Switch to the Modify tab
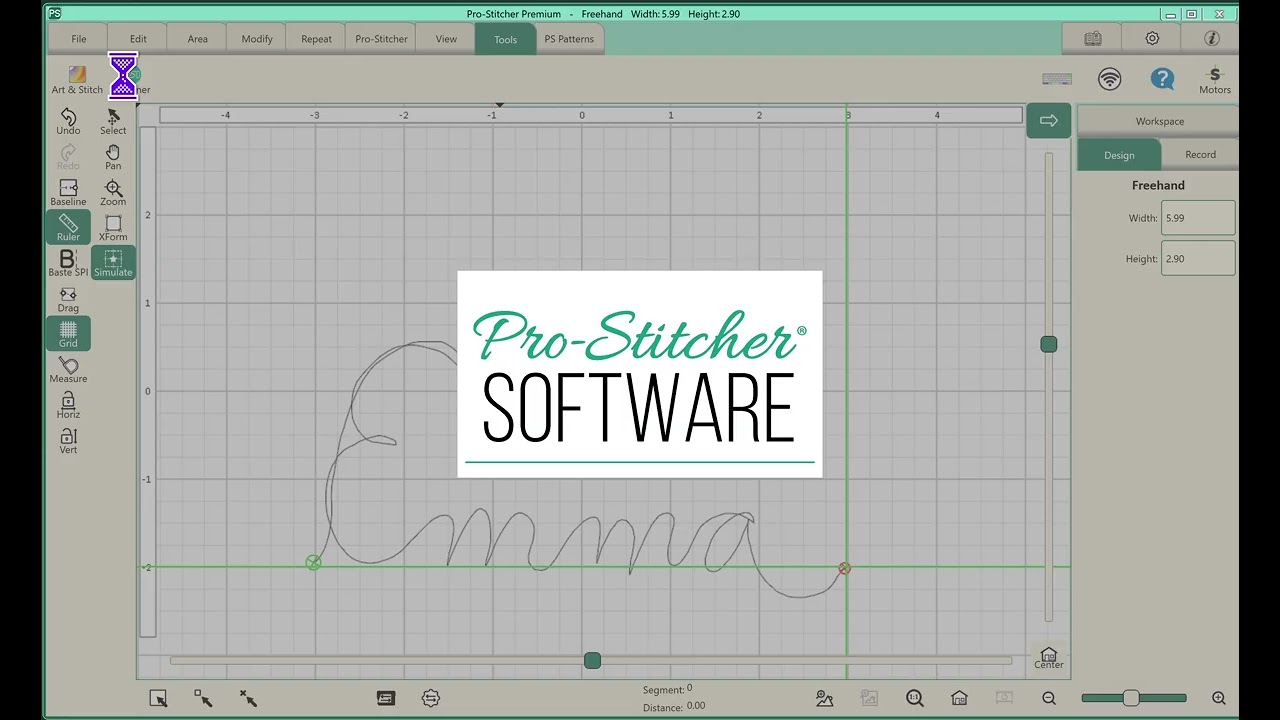The height and width of the screenshot is (720, 1280). pos(257,39)
